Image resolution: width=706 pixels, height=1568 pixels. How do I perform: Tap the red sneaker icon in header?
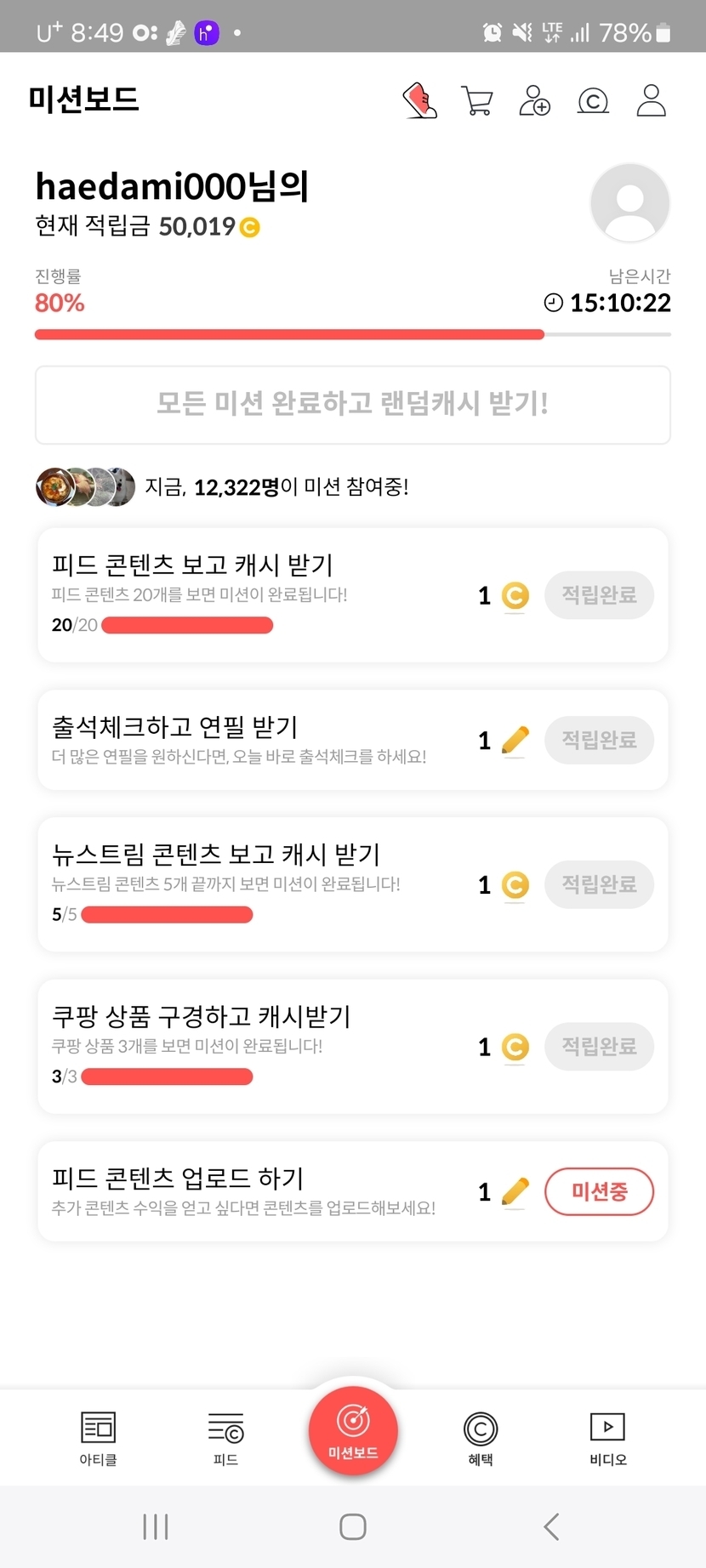[x=419, y=100]
